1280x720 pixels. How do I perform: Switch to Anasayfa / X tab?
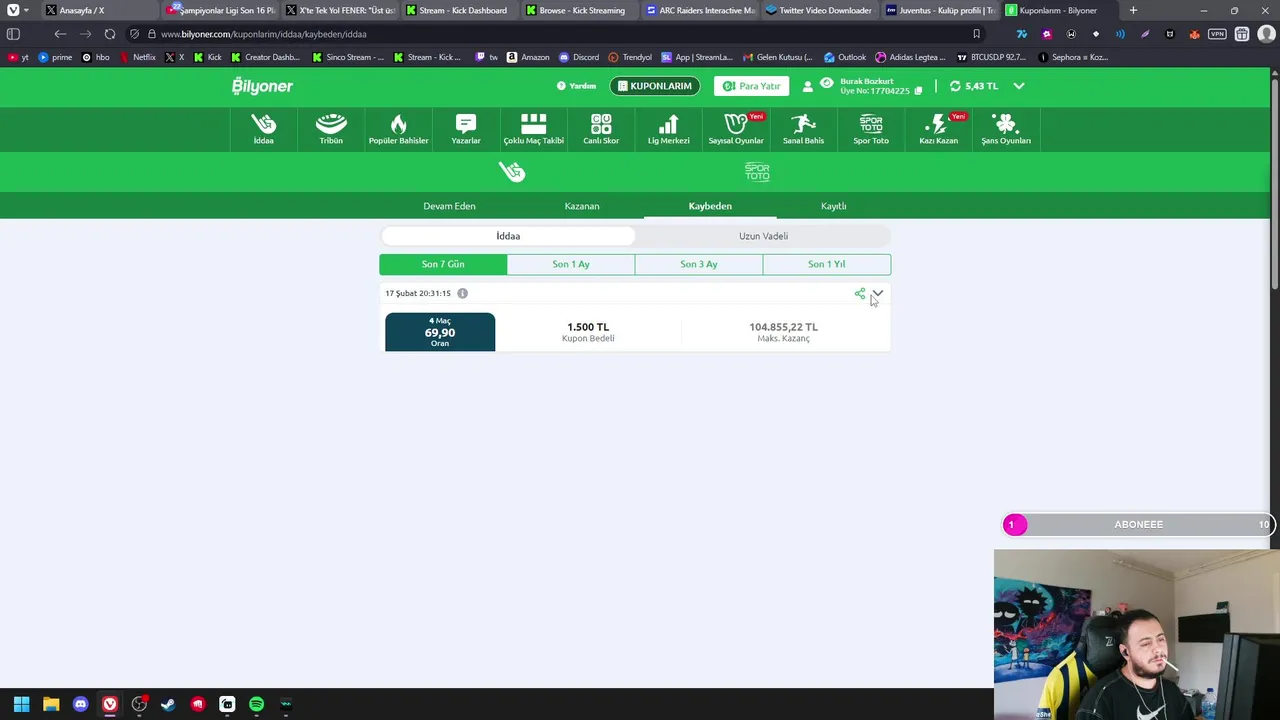click(98, 10)
